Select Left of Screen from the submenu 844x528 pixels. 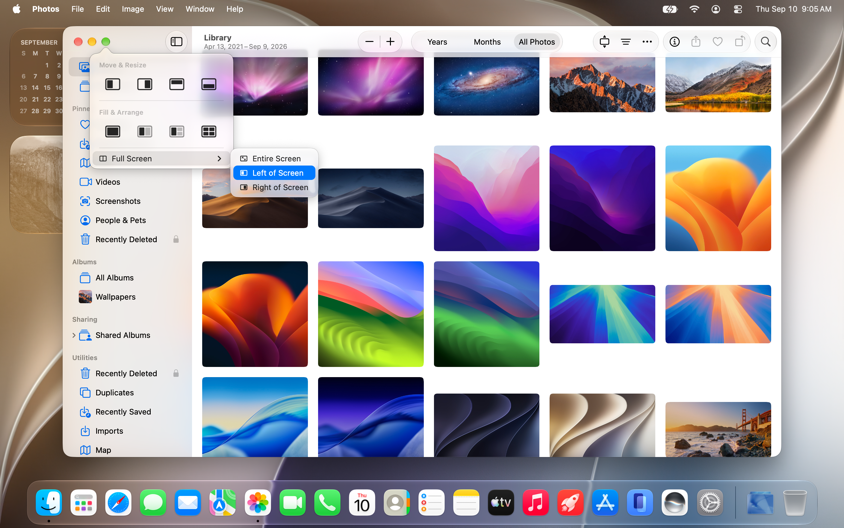[x=274, y=173]
